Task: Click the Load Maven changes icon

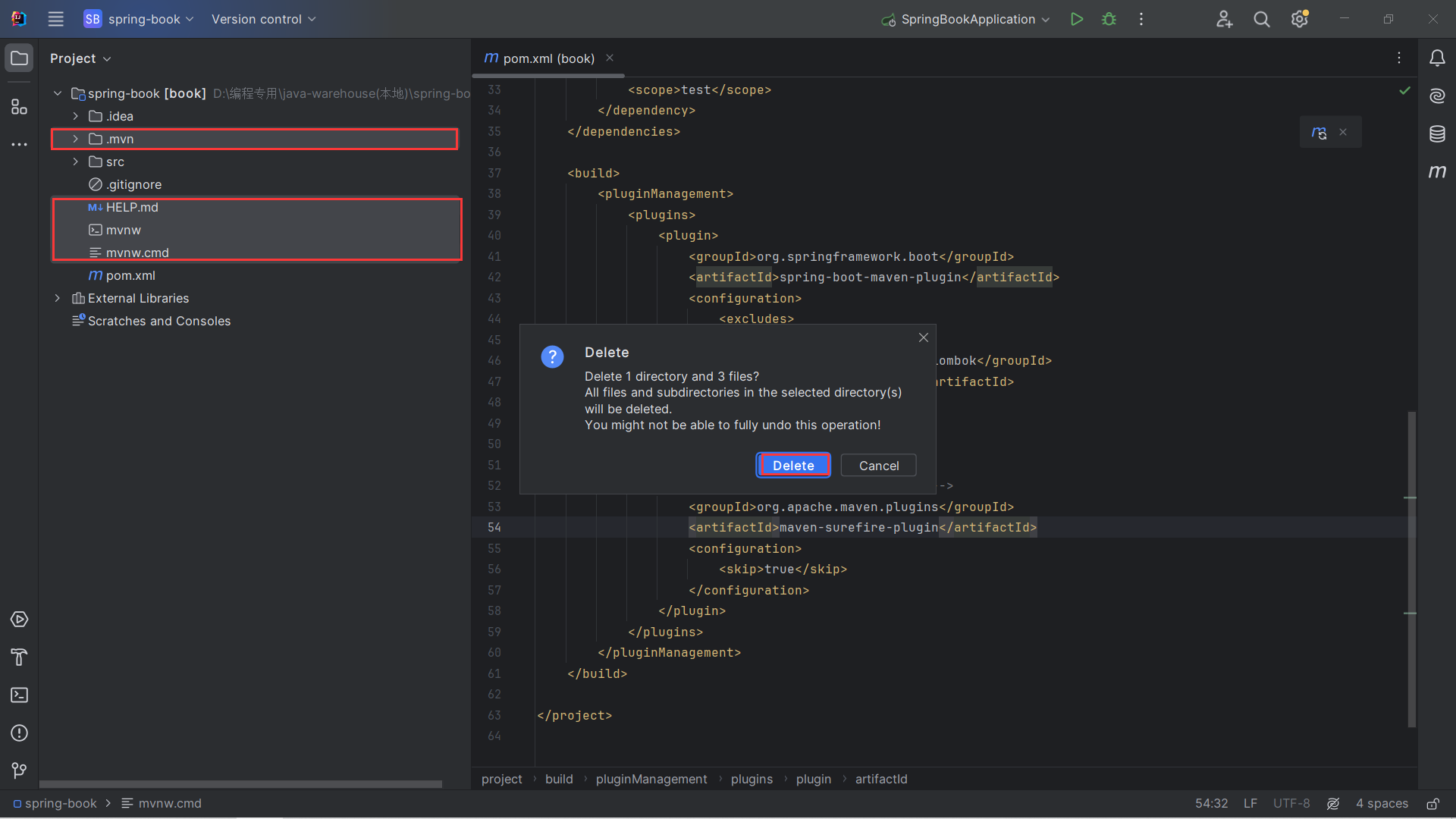Action: click(x=1319, y=133)
